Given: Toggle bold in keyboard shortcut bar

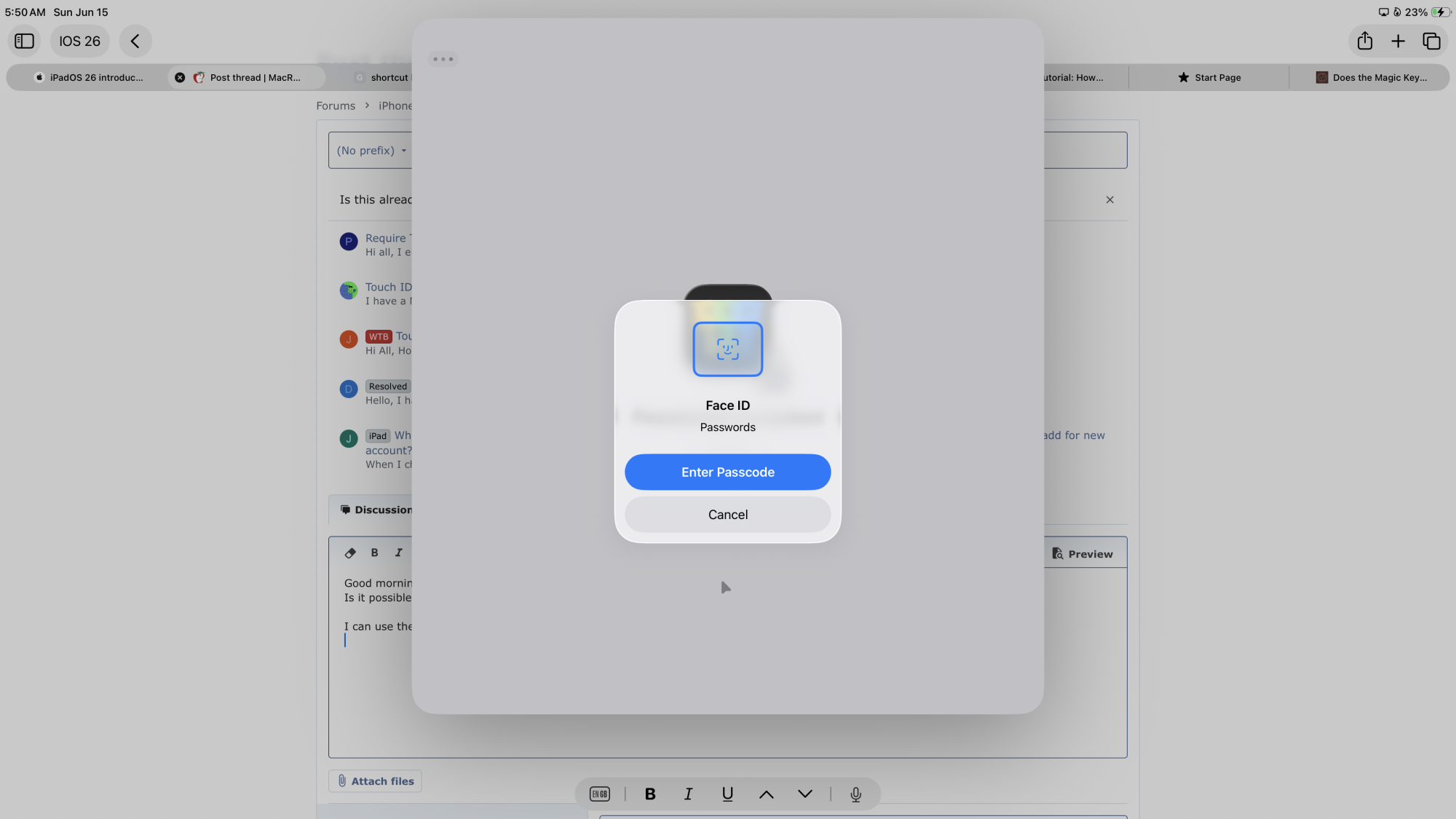Looking at the screenshot, I should [650, 794].
